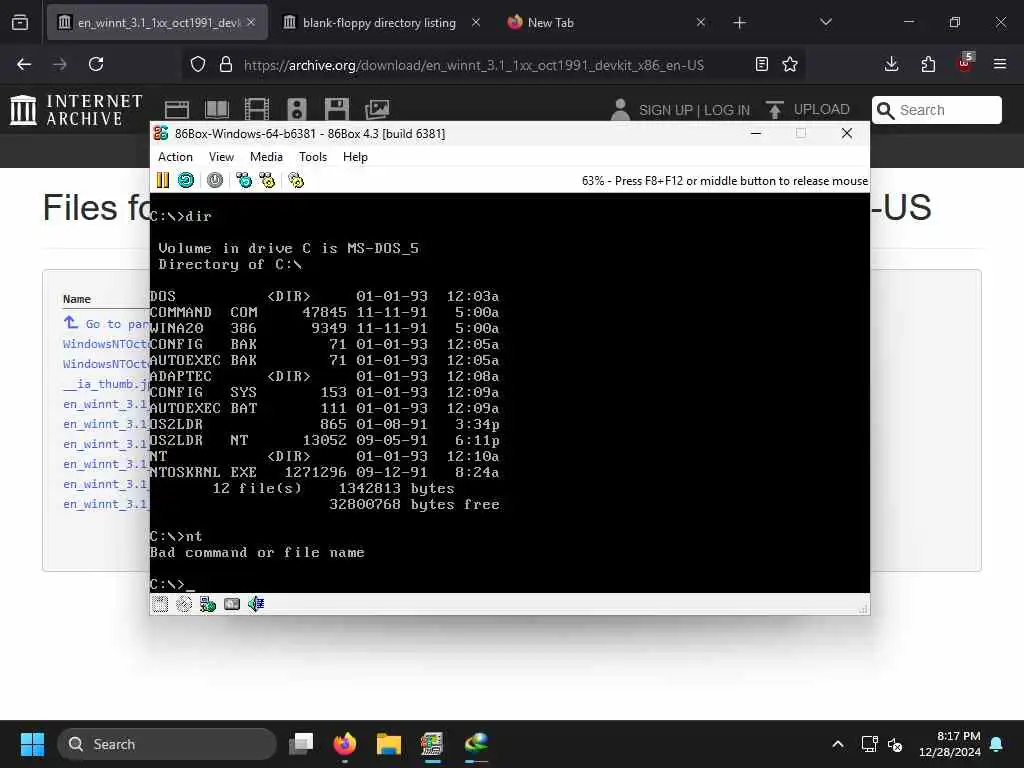Open Internet Archive texts book icon
Image resolution: width=1024 pixels, height=768 pixels.
[x=217, y=110]
